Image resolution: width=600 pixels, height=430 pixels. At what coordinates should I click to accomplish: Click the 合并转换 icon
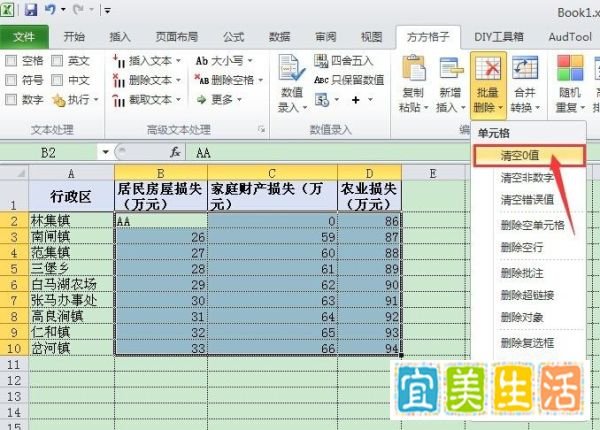click(x=525, y=67)
